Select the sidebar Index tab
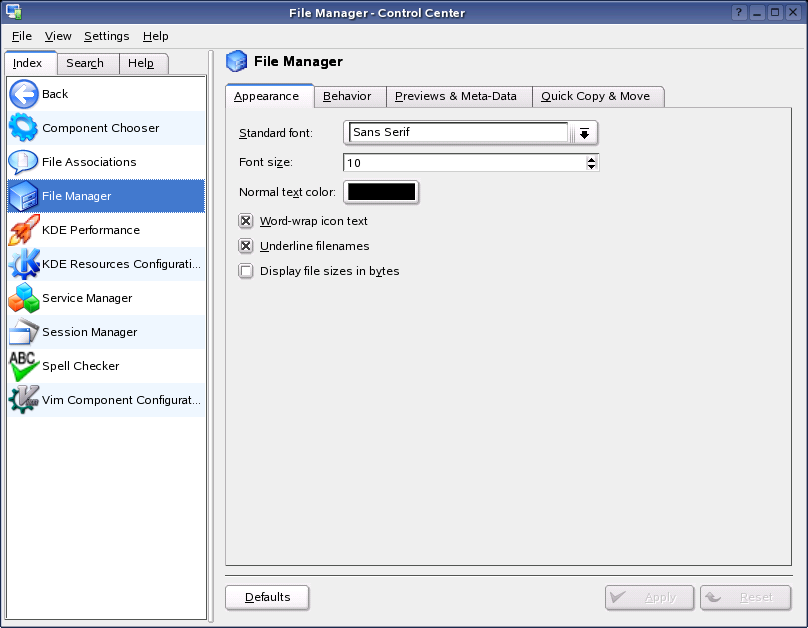The width and height of the screenshot is (808, 628). tap(30, 63)
